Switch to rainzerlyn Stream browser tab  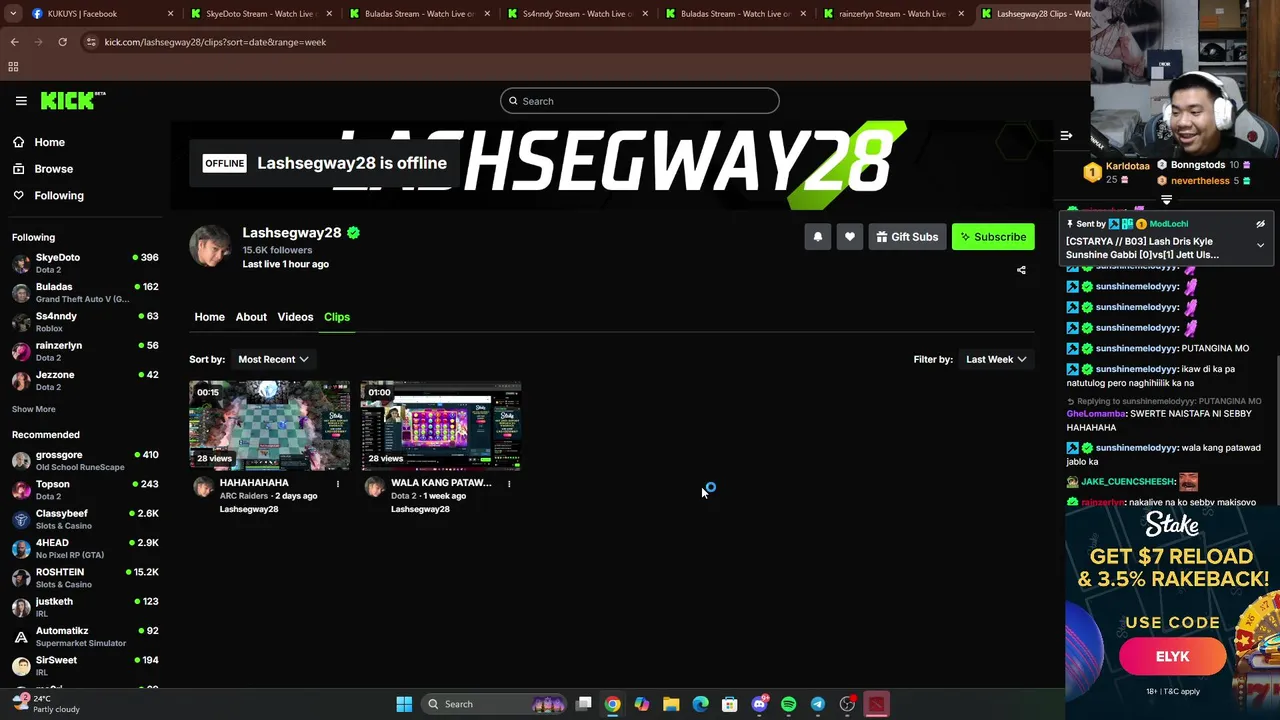click(x=894, y=13)
